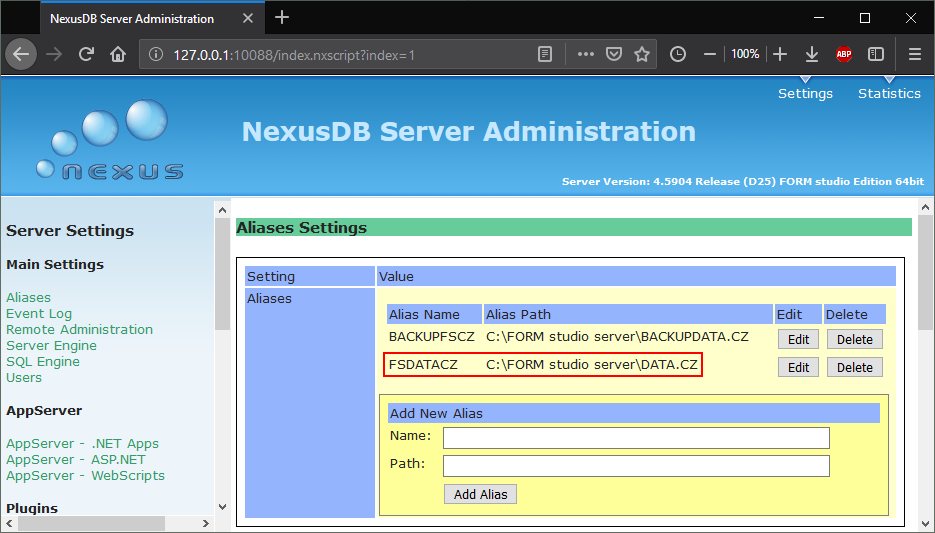This screenshot has width=935, height=533.
Task: Edit the FSDATACZ alias
Action: [x=798, y=367]
